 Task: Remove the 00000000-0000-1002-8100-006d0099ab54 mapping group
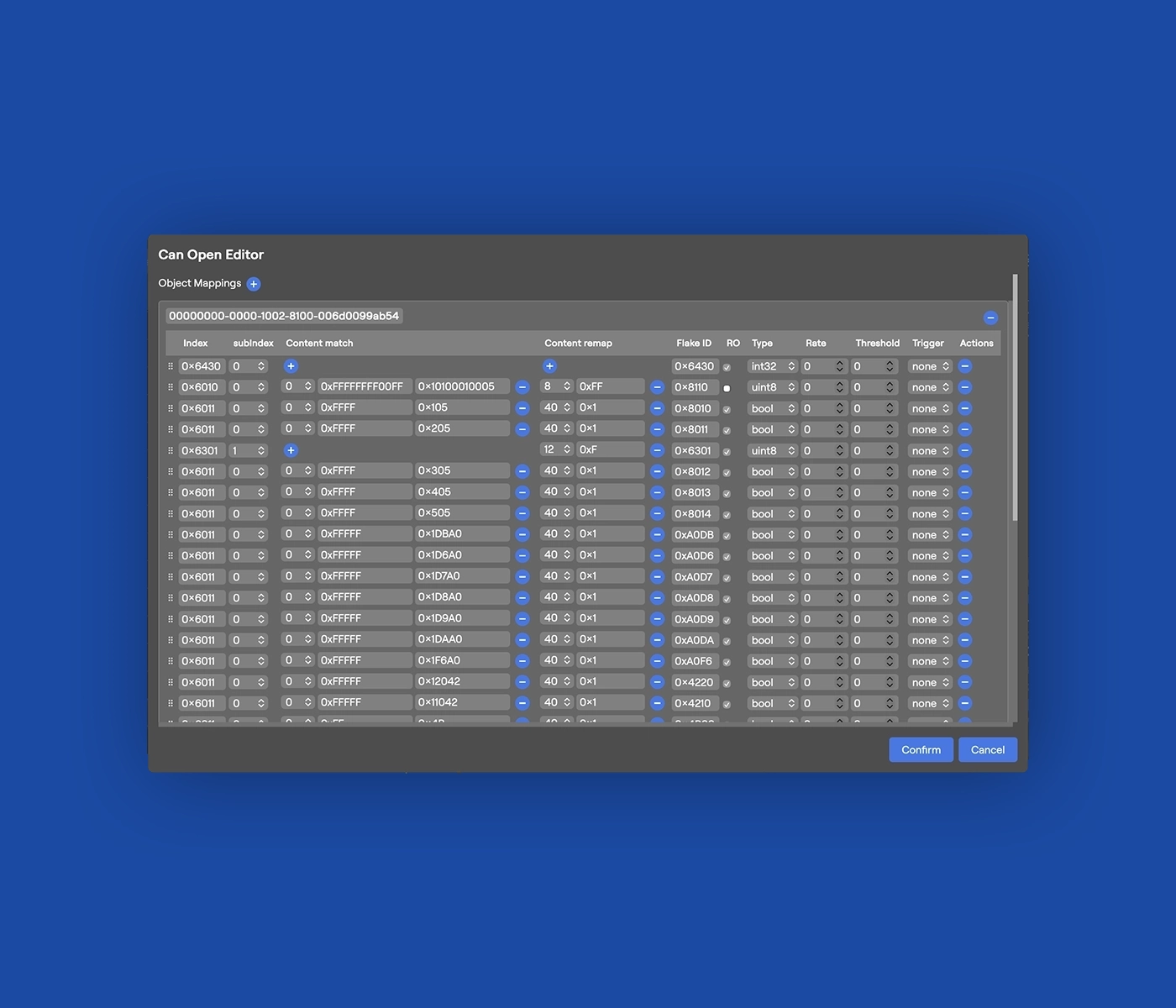coord(990,318)
